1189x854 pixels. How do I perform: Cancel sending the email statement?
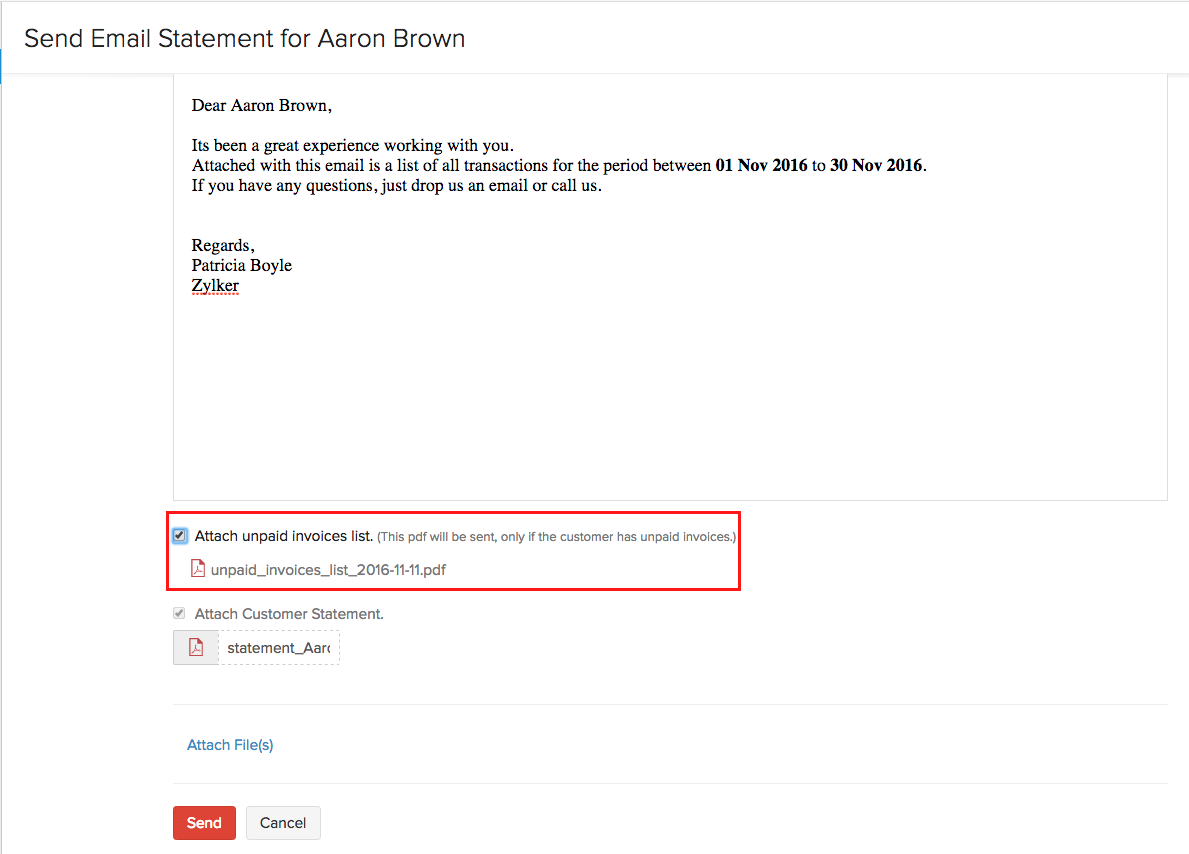point(283,823)
